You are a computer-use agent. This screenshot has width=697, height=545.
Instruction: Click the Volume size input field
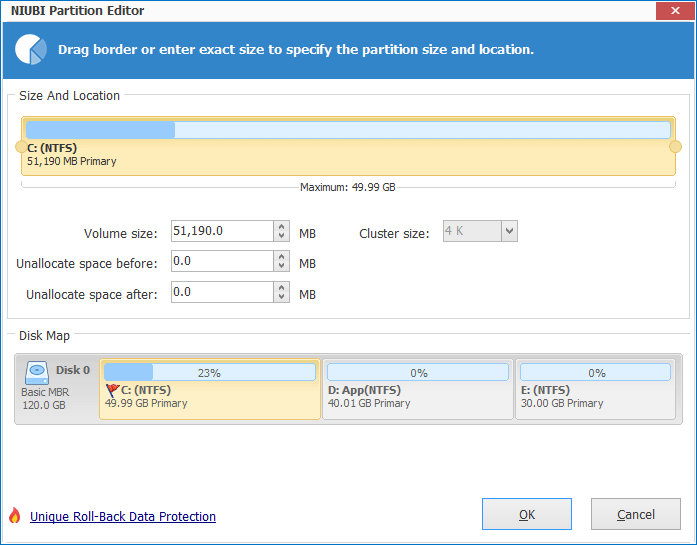[222, 231]
